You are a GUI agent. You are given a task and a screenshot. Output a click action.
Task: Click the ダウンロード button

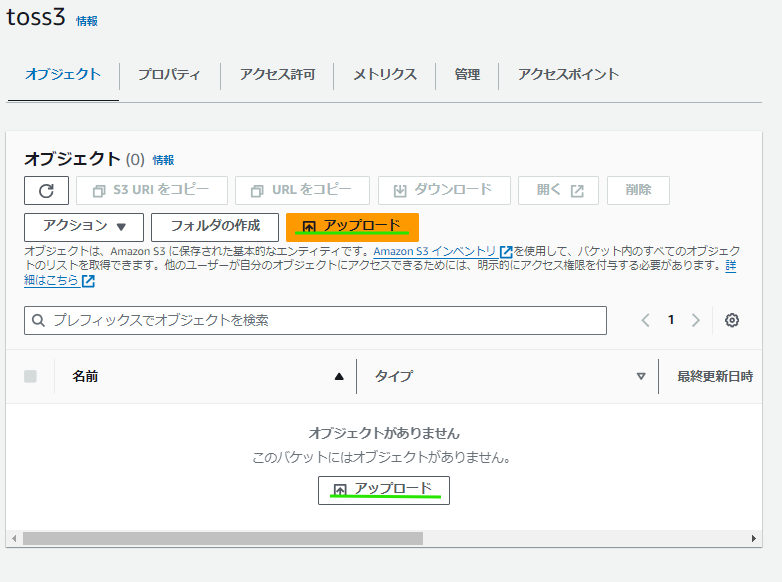point(444,191)
